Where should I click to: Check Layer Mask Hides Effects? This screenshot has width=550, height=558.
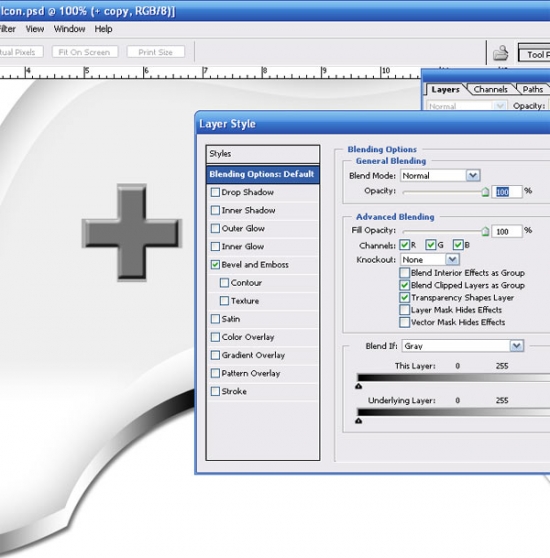click(404, 310)
